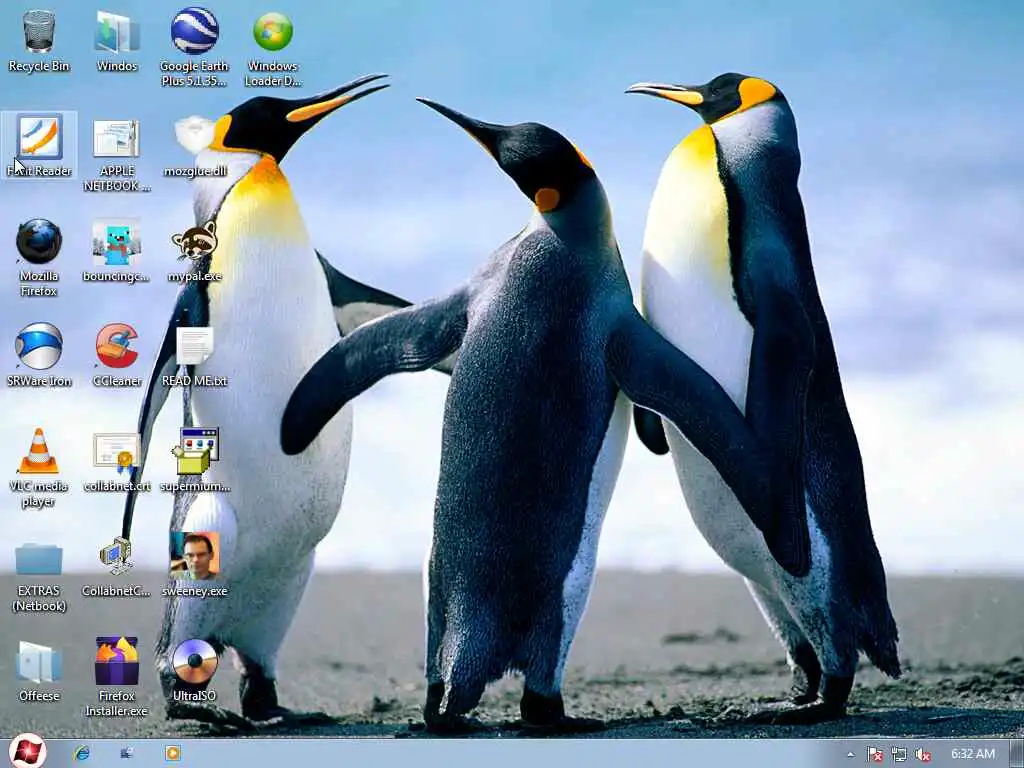
Task: Select the CollabnetC... desktop icon
Action: [x=117, y=567]
